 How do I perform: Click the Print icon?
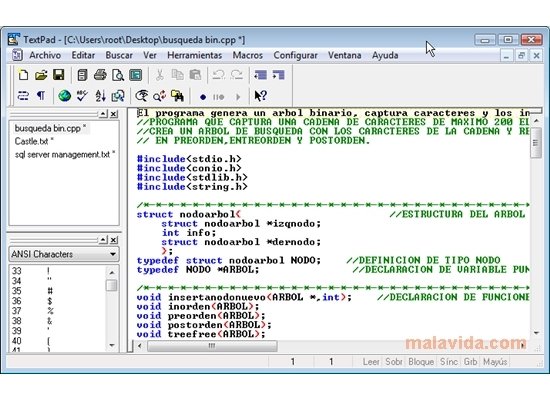tap(100, 75)
